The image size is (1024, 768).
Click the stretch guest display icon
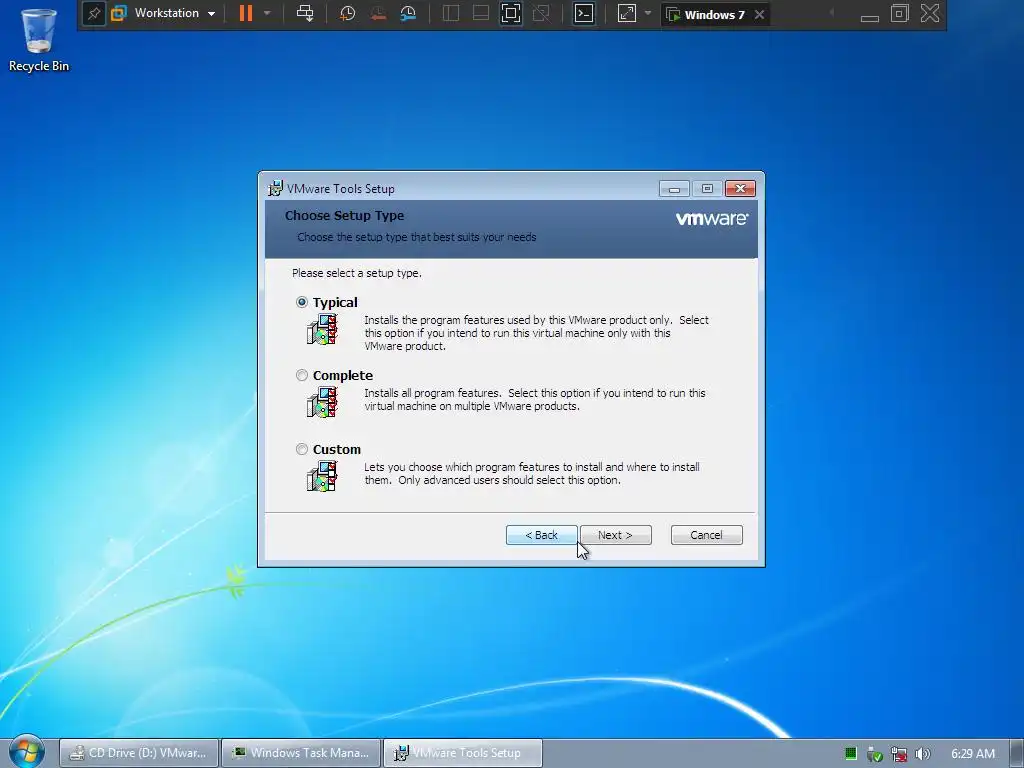point(626,13)
